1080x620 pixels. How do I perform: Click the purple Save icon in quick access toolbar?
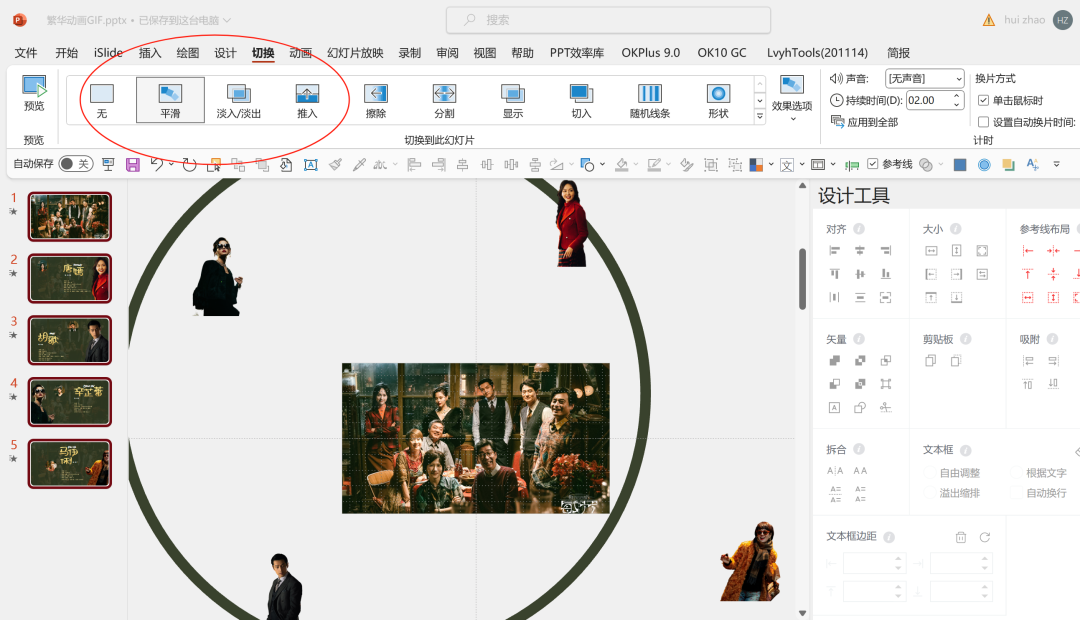pyautogui.click(x=133, y=165)
